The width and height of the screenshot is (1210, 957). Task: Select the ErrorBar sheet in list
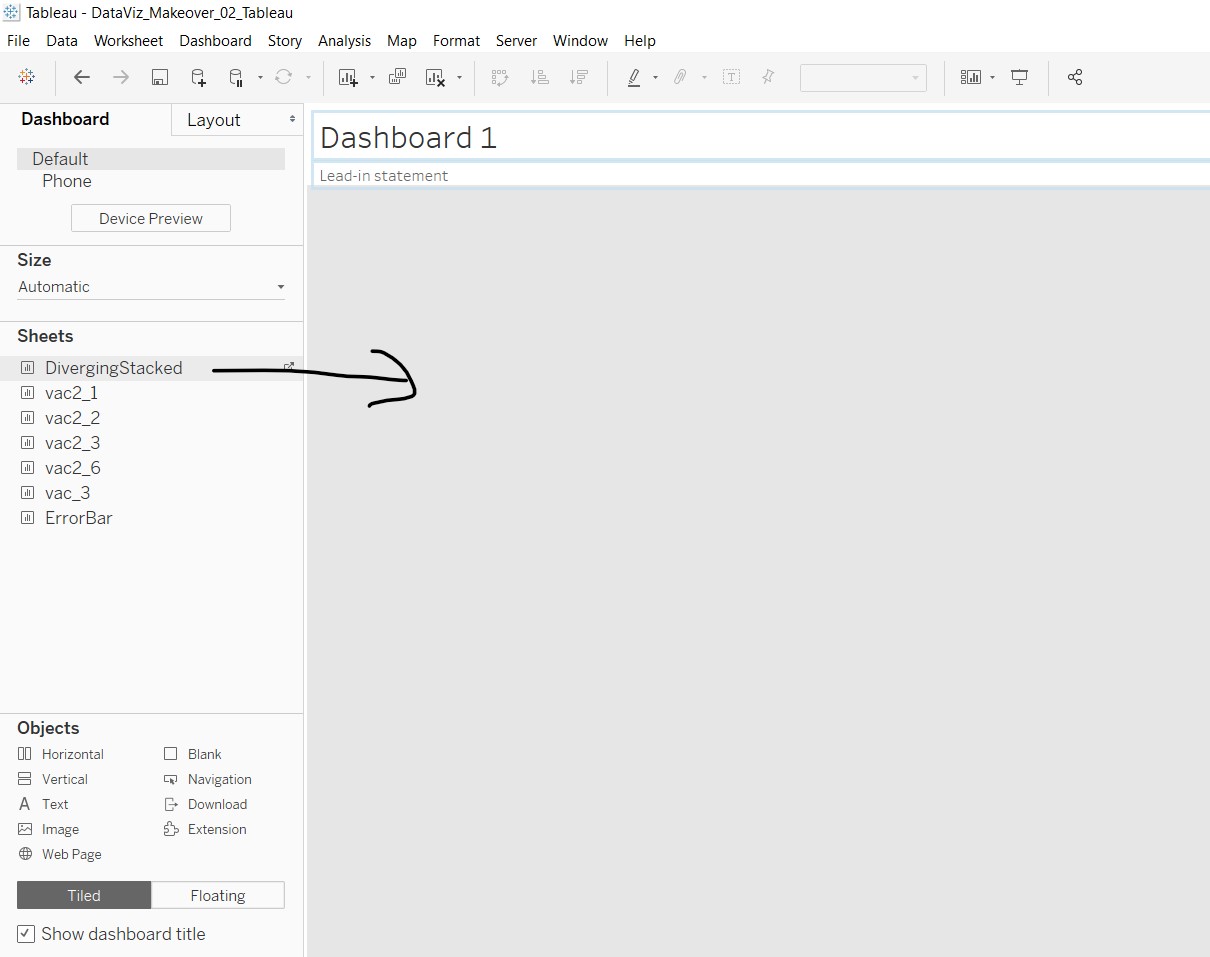[78, 518]
